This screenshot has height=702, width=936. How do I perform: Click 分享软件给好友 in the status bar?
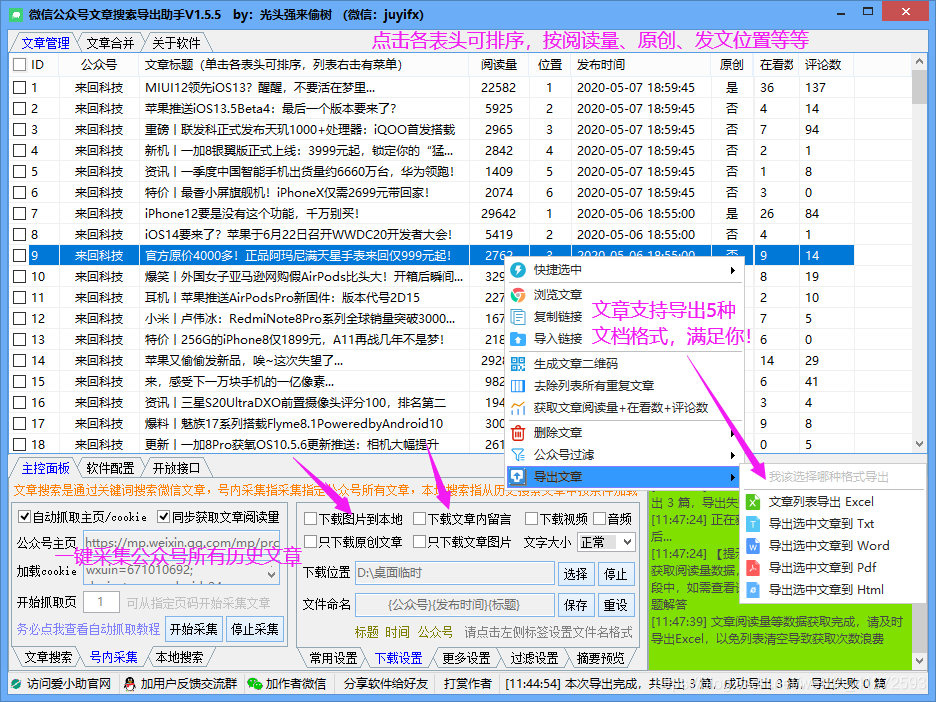point(386,683)
